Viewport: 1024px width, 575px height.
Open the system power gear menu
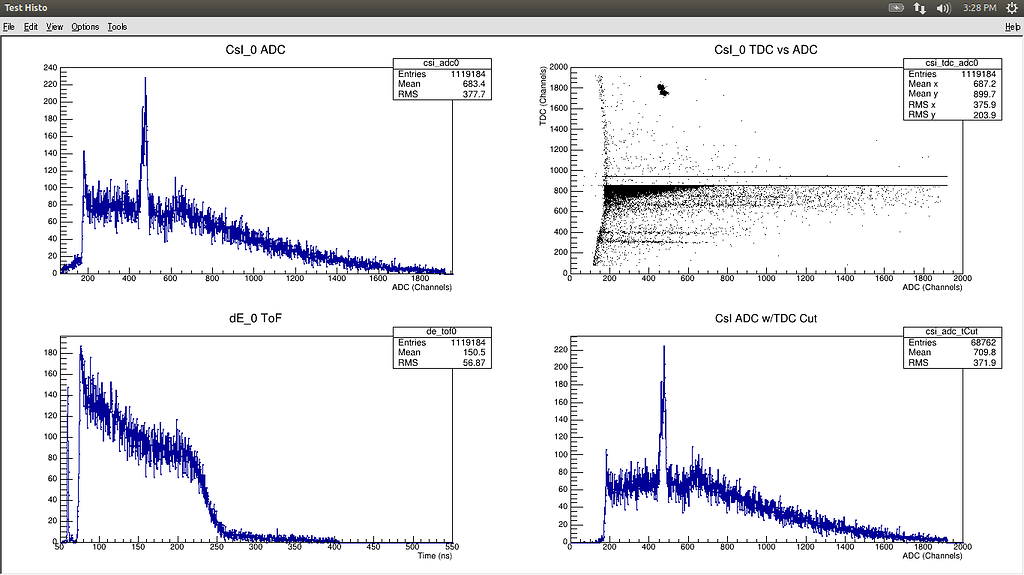pyautogui.click(x=1010, y=8)
